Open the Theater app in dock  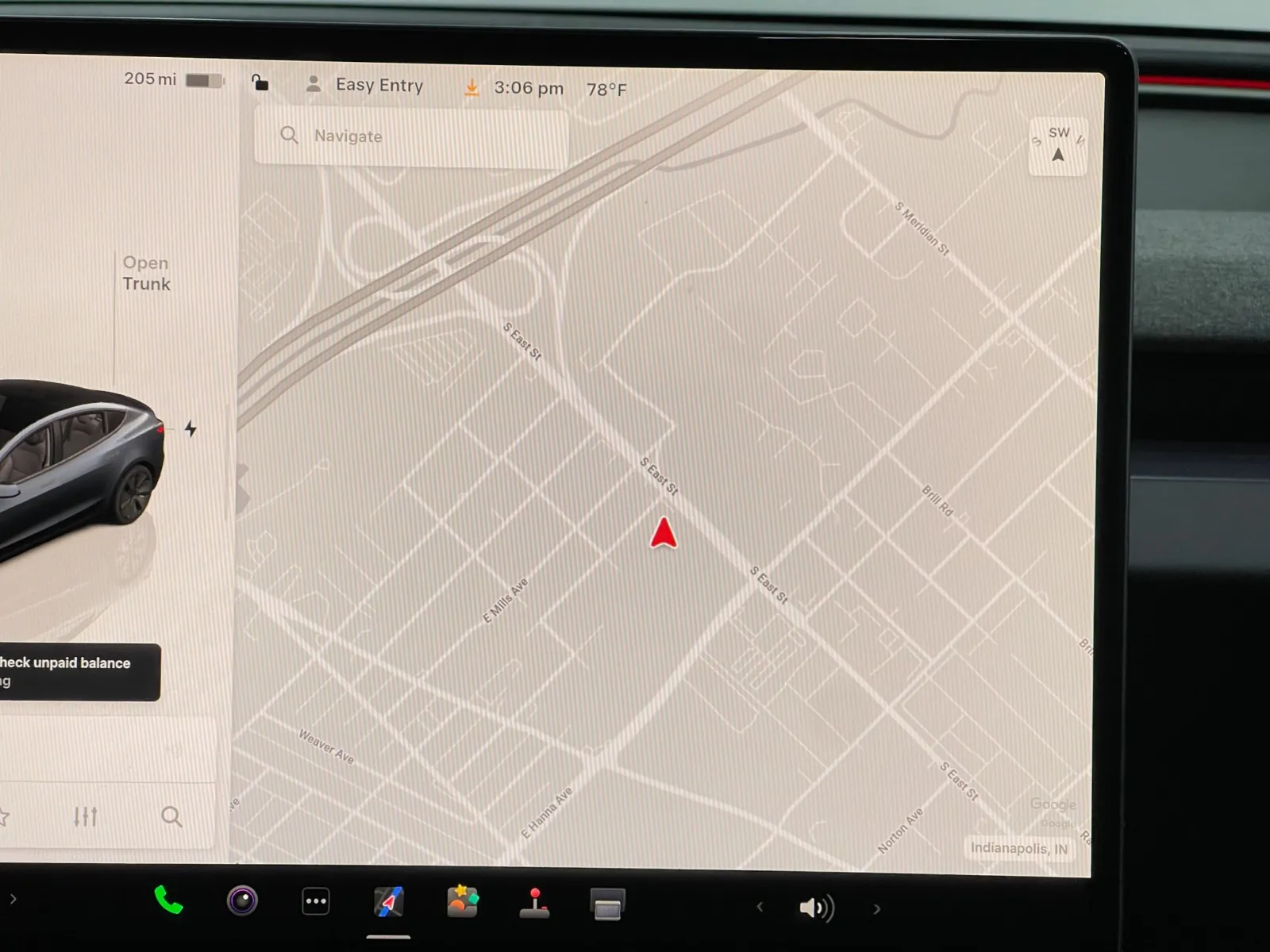607,905
